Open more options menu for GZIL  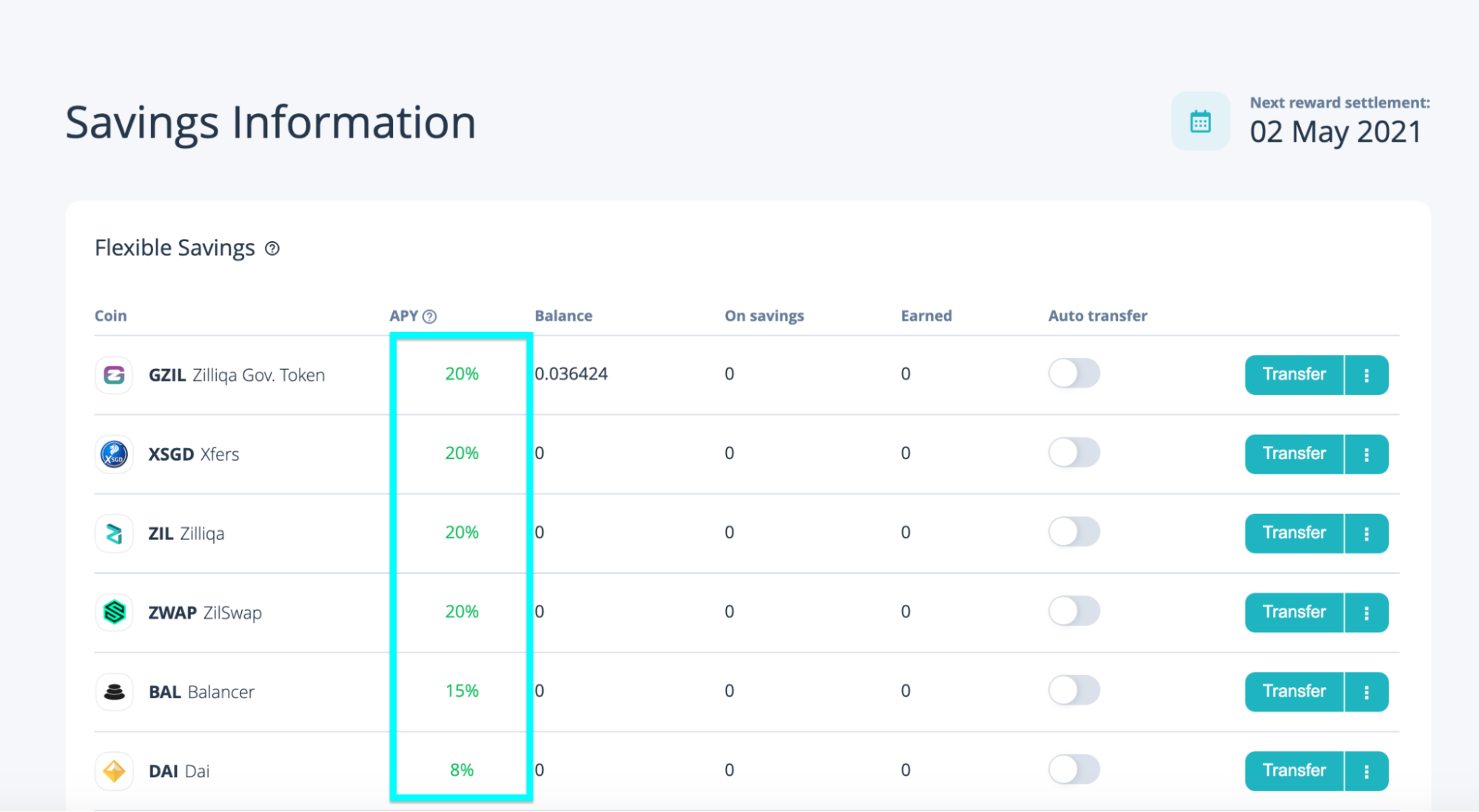pyautogui.click(x=1367, y=375)
